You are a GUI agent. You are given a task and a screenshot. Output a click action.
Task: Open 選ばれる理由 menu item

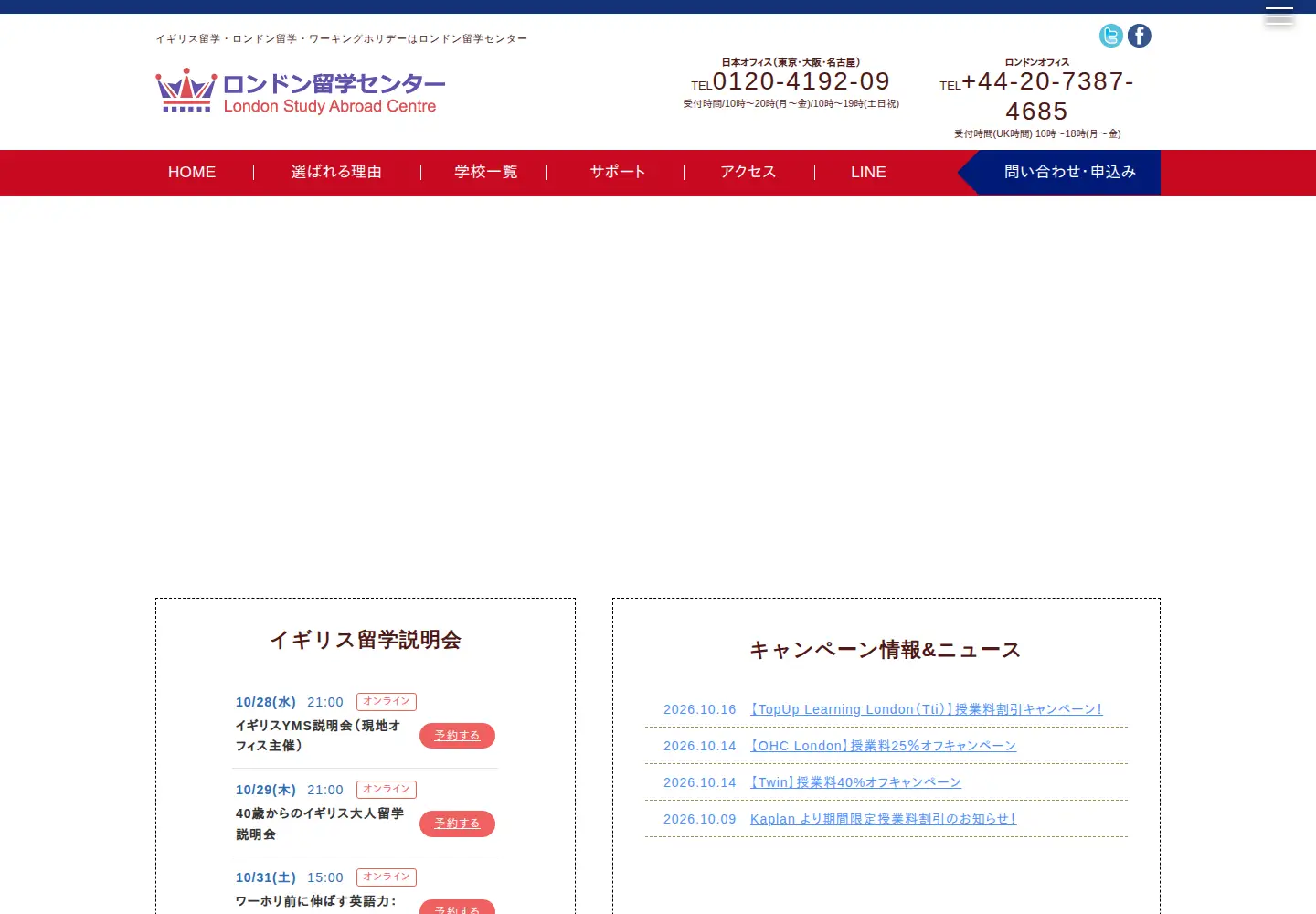(x=336, y=172)
